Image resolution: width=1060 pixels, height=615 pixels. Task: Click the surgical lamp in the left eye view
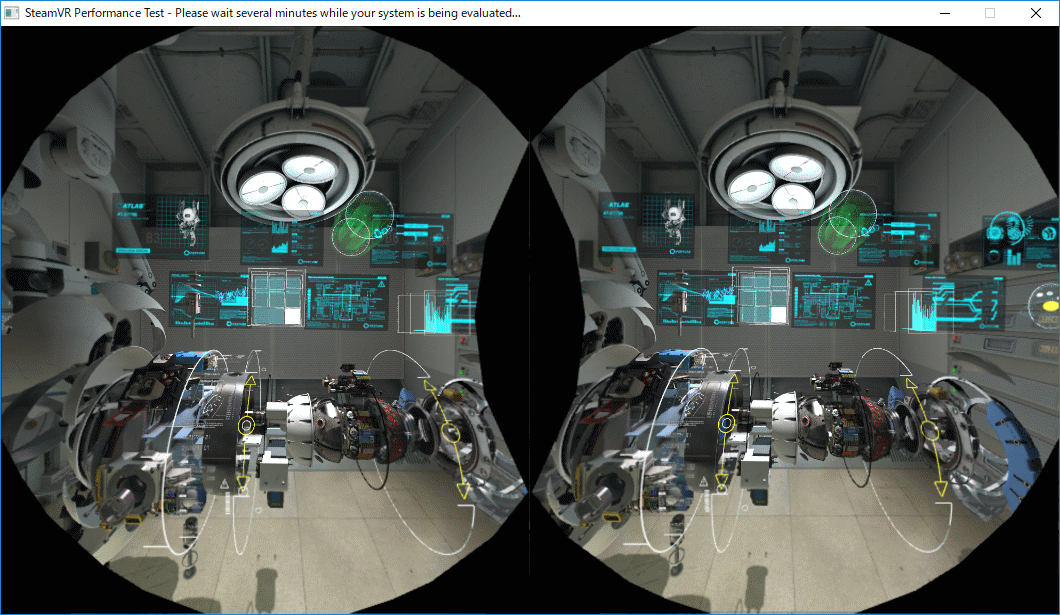(294, 162)
